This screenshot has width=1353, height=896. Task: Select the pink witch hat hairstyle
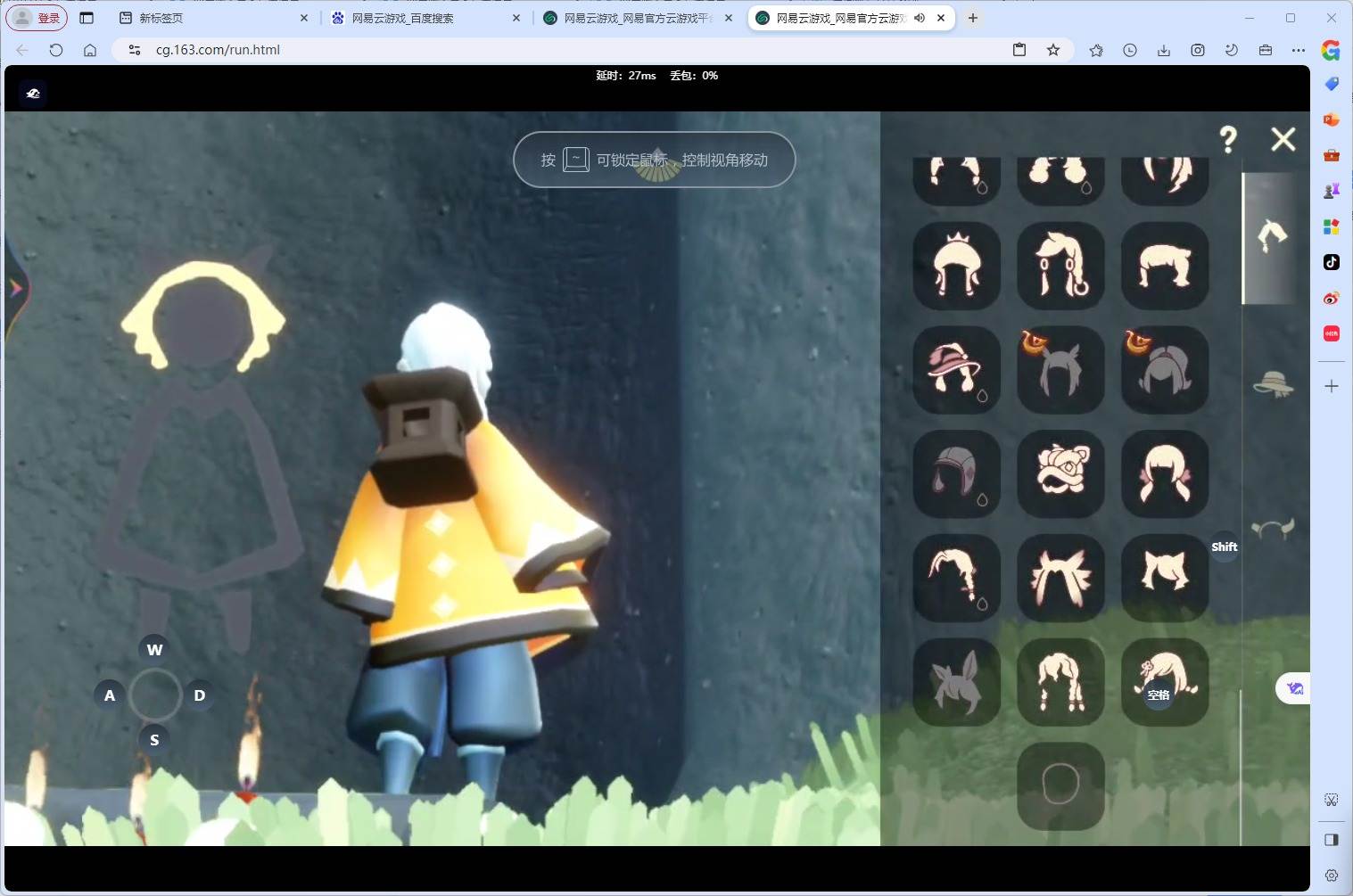point(957,370)
